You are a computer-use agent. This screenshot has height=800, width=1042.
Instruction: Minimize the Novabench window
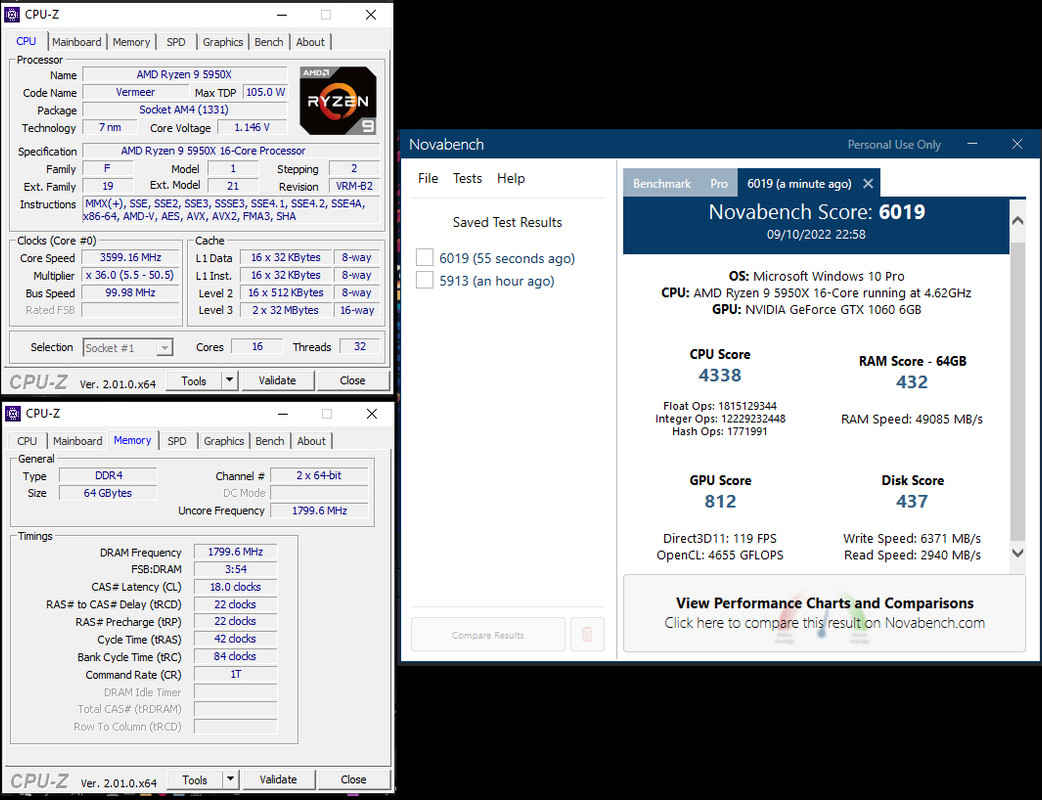(x=972, y=144)
